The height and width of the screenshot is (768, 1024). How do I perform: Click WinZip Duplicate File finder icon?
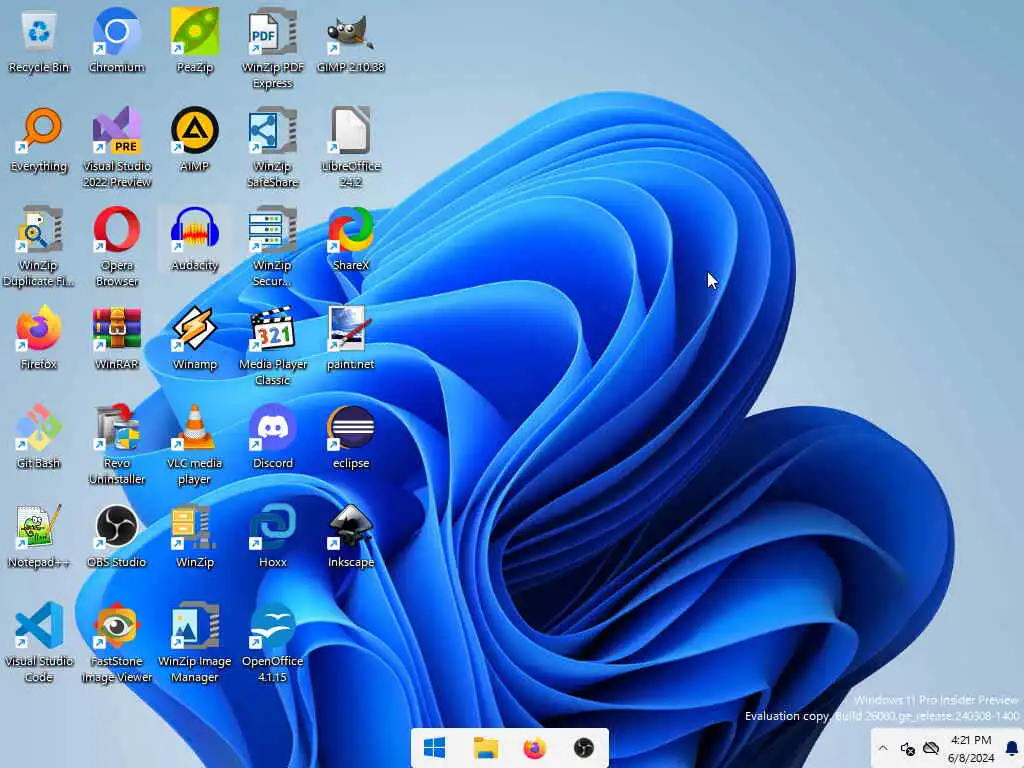tap(39, 247)
